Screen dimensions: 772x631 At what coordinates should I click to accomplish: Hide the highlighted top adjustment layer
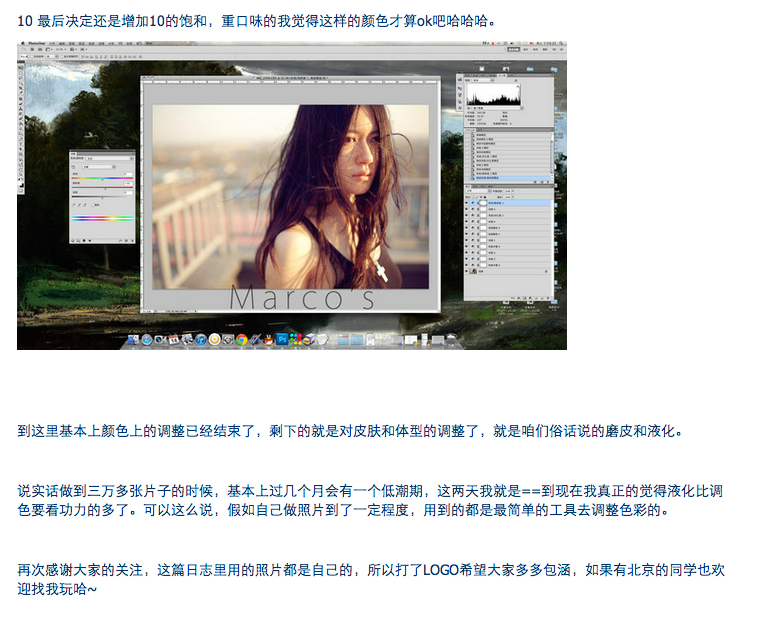(x=466, y=203)
